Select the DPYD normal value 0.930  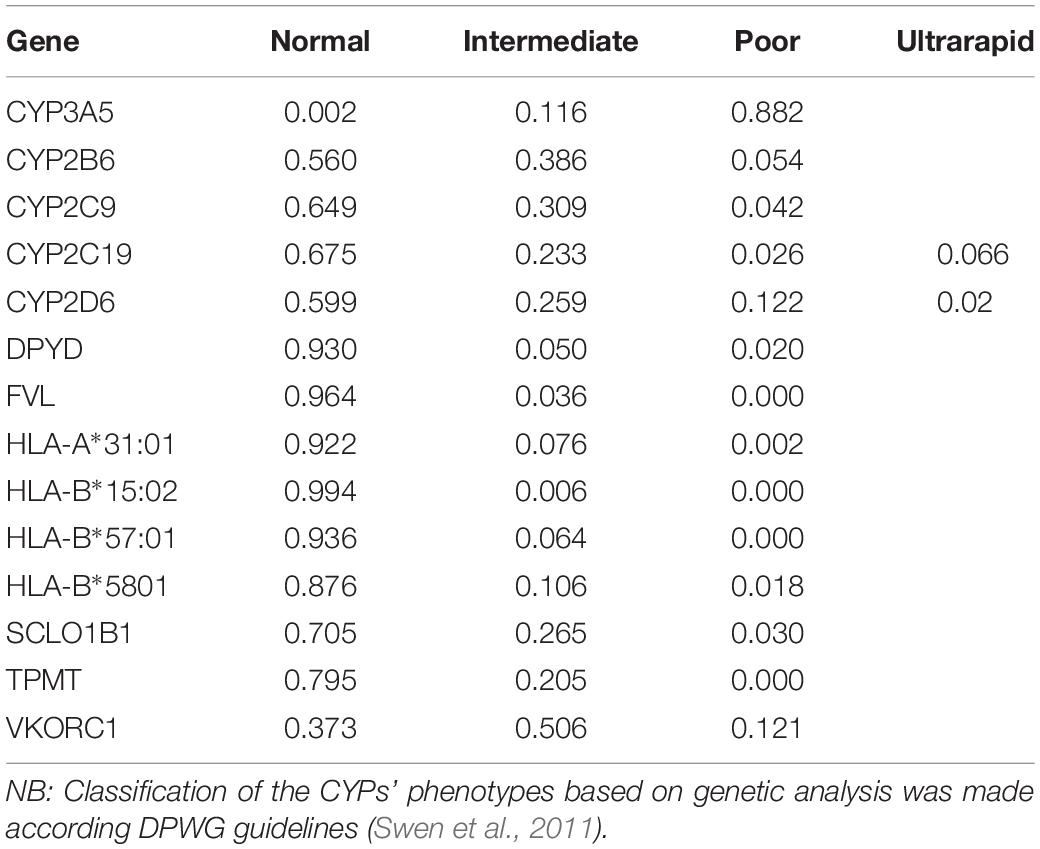pos(320,349)
